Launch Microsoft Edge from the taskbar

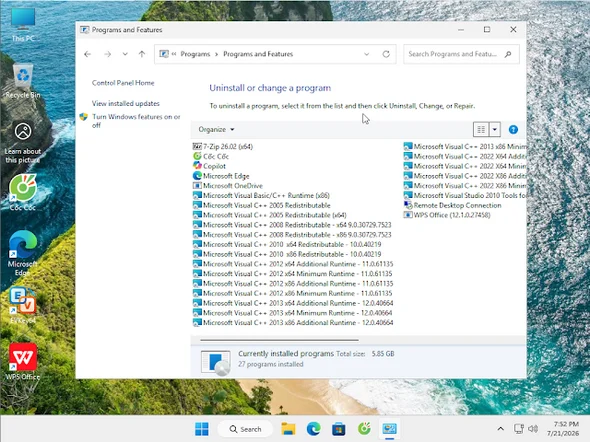tap(313, 429)
